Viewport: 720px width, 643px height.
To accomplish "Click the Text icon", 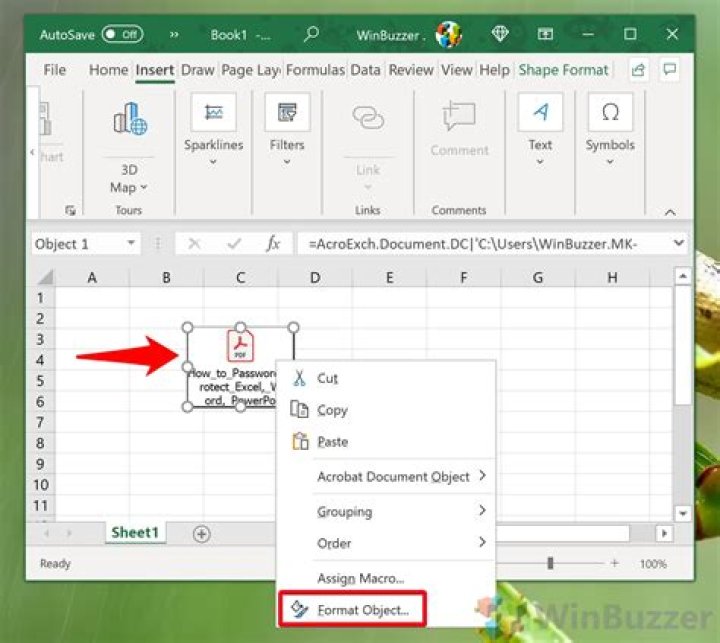I will click(540, 112).
